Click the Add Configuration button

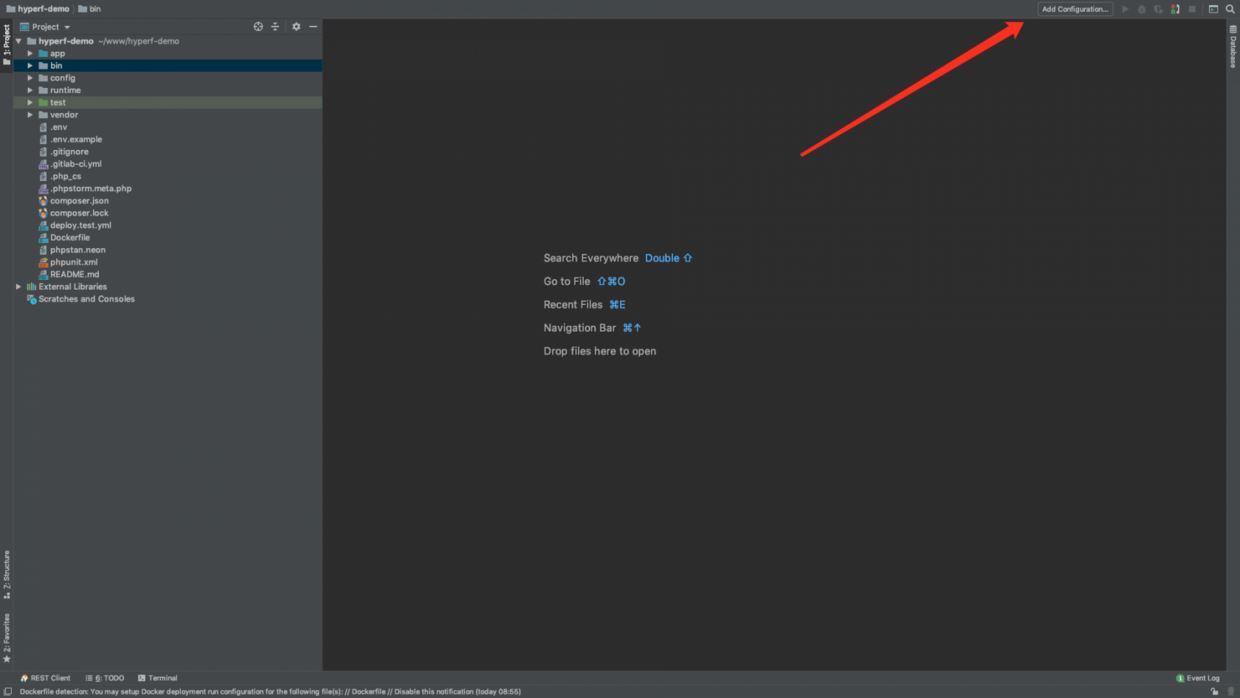point(1075,9)
